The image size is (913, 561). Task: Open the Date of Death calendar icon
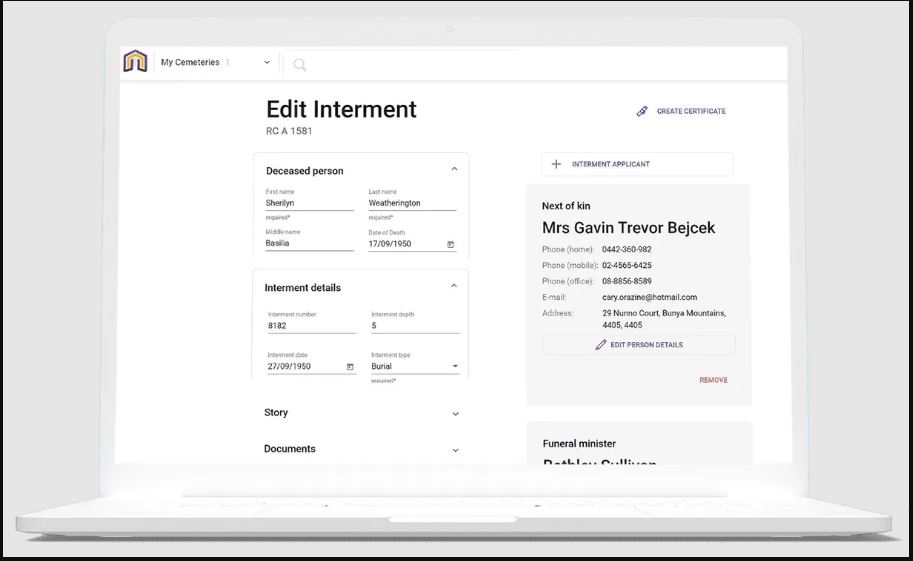pos(451,244)
